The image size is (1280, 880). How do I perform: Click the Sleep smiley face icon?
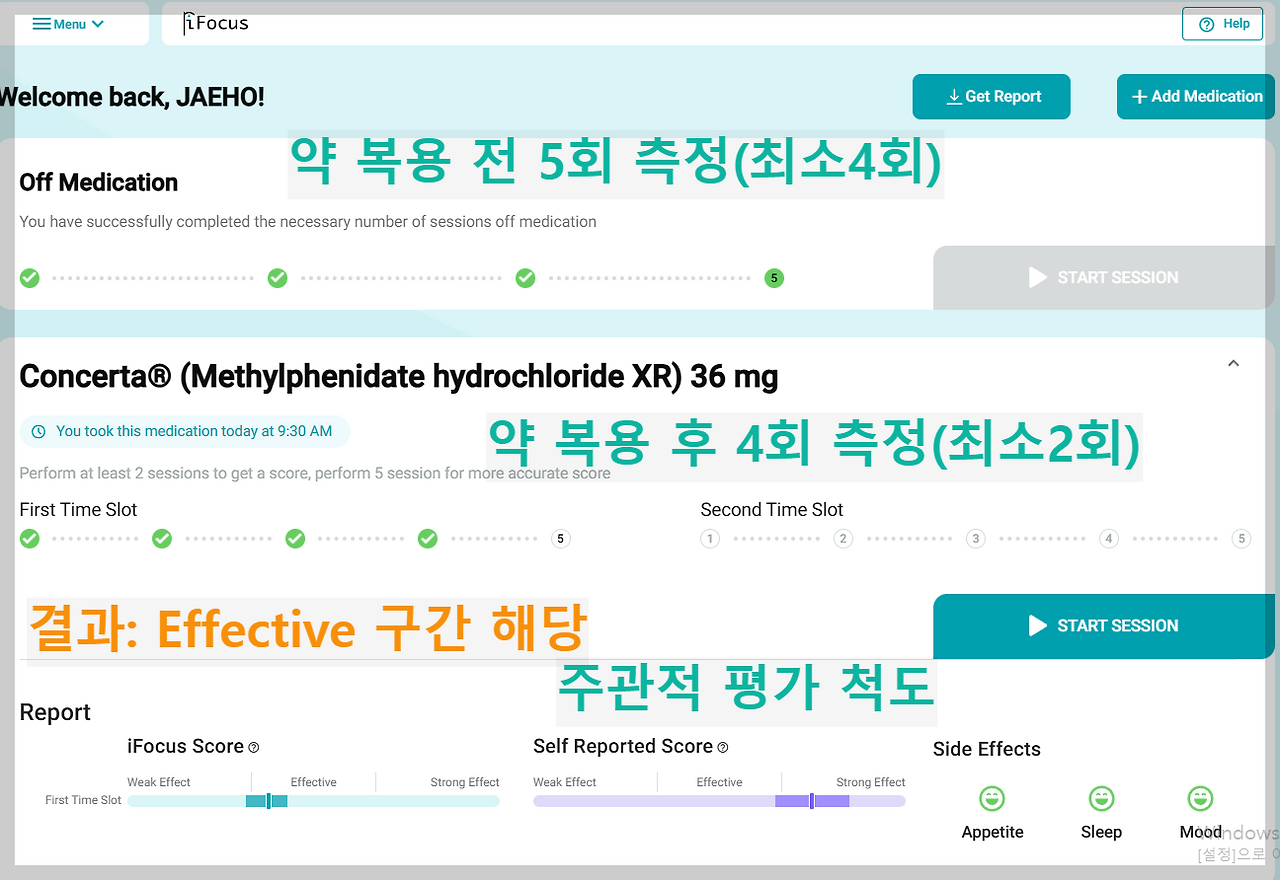tap(1101, 799)
